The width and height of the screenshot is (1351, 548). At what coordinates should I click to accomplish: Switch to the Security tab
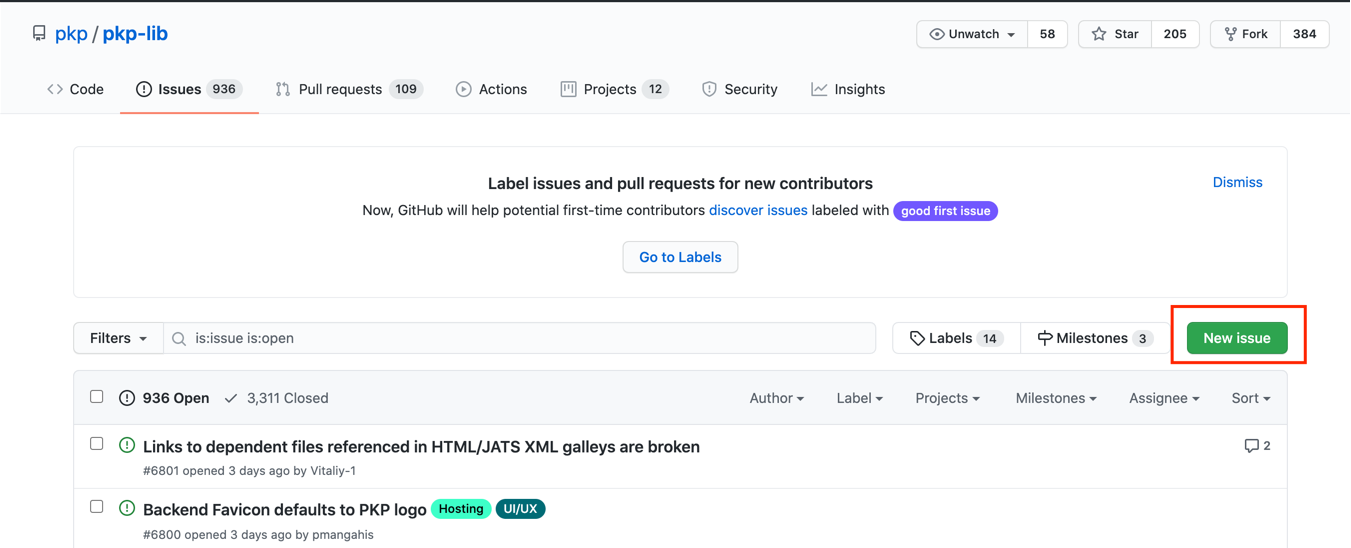pos(739,89)
